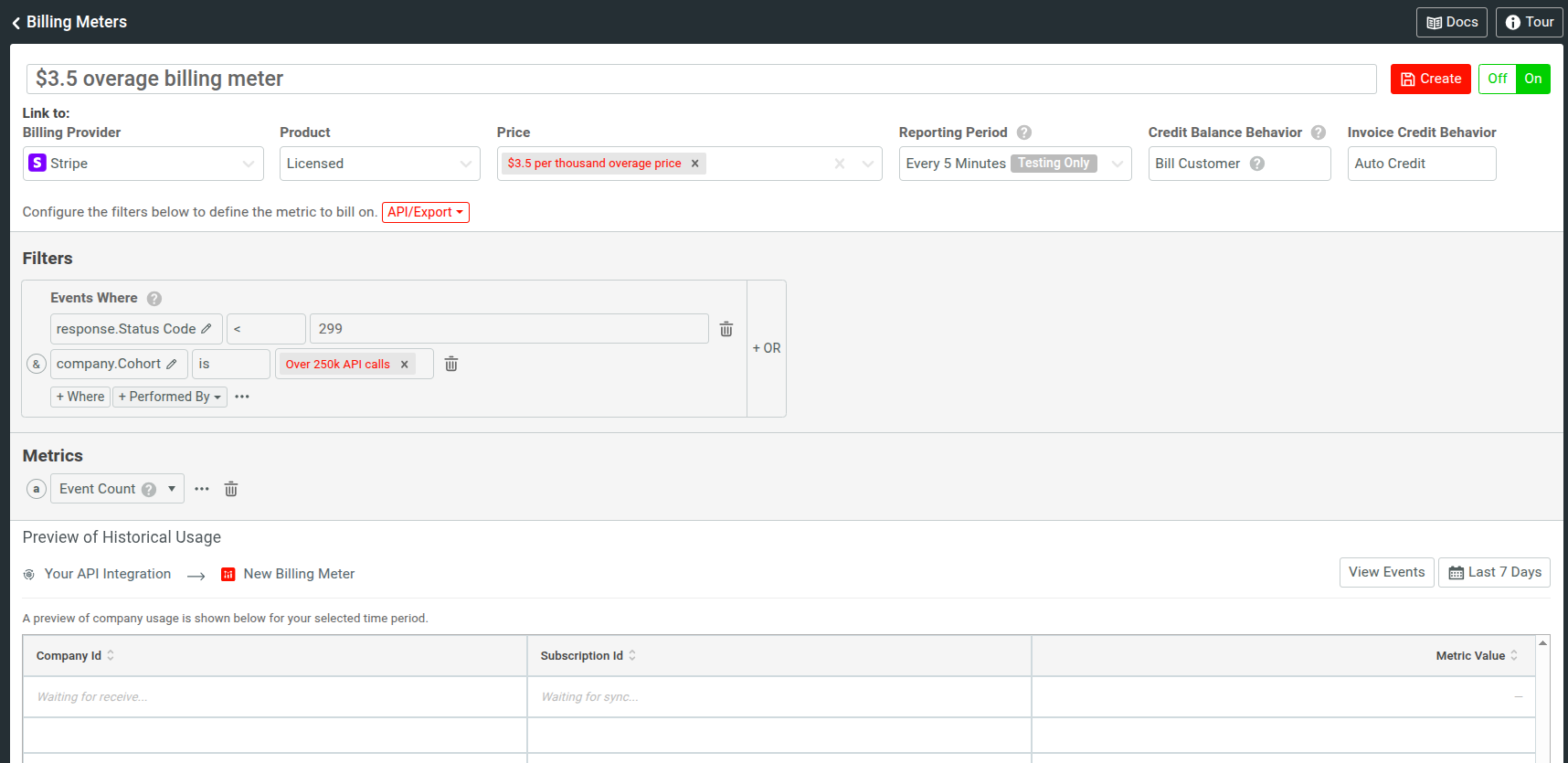Click the Testing Only badge

[x=1054, y=164]
